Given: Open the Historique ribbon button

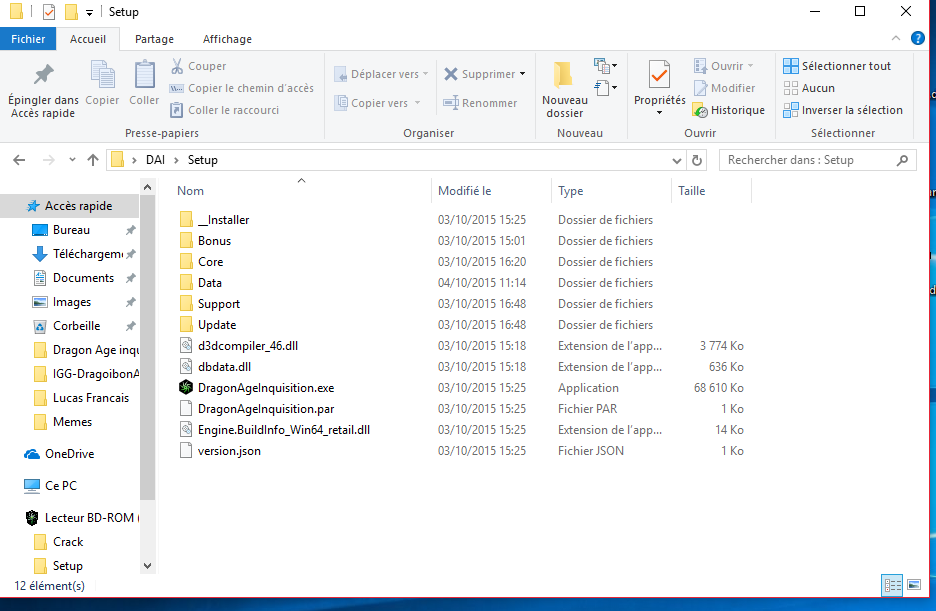Looking at the screenshot, I should (728, 110).
